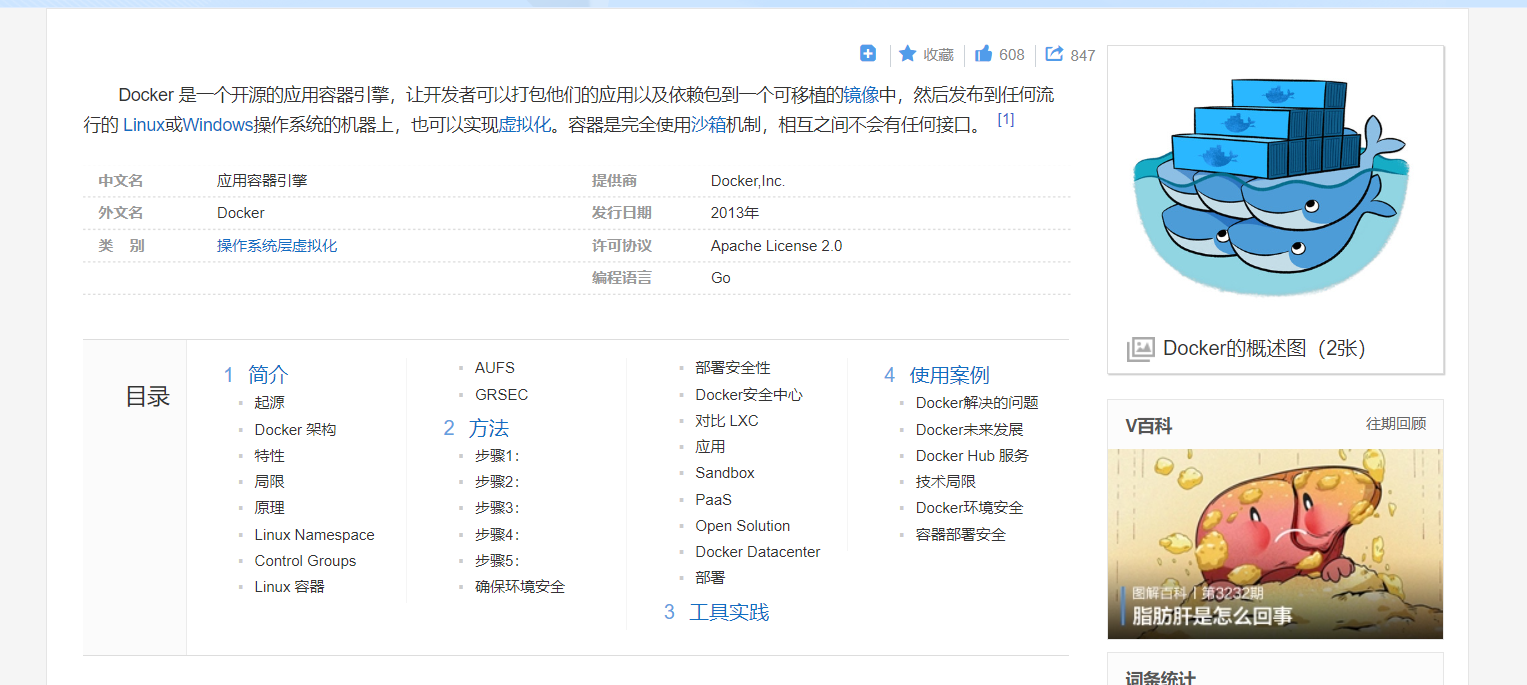Open the 操作系统层虚拟化 category link
This screenshot has height=685, width=1527.
tap(277, 246)
